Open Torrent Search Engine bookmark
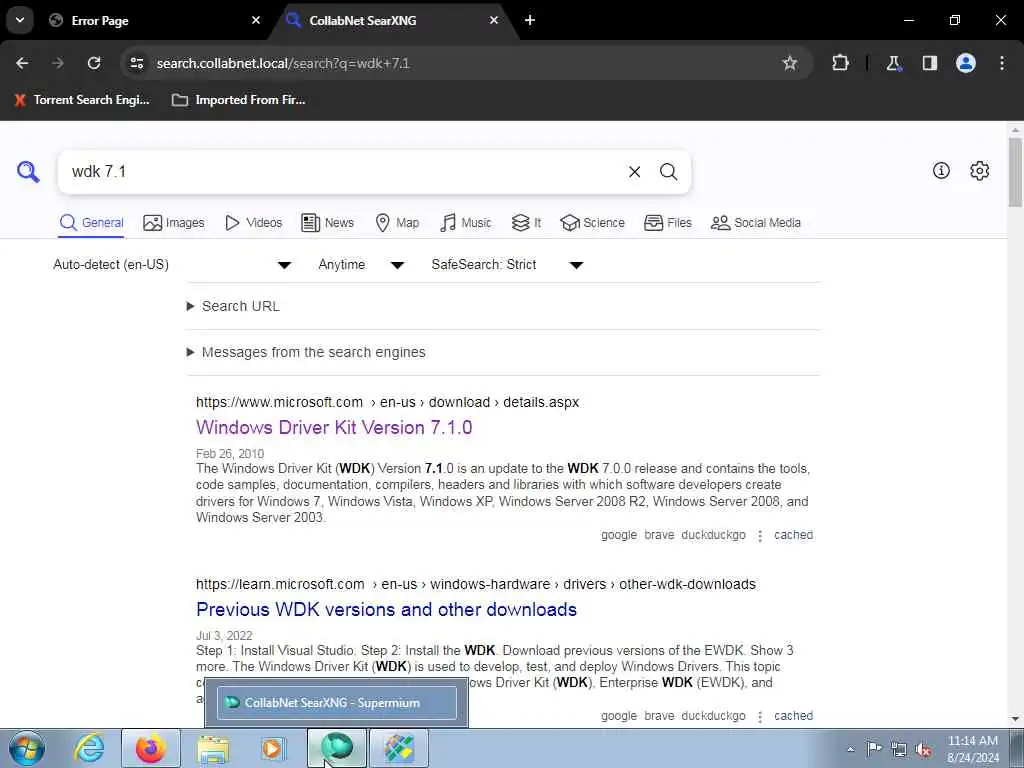The height and width of the screenshot is (768, 1024). click(82, 100)
